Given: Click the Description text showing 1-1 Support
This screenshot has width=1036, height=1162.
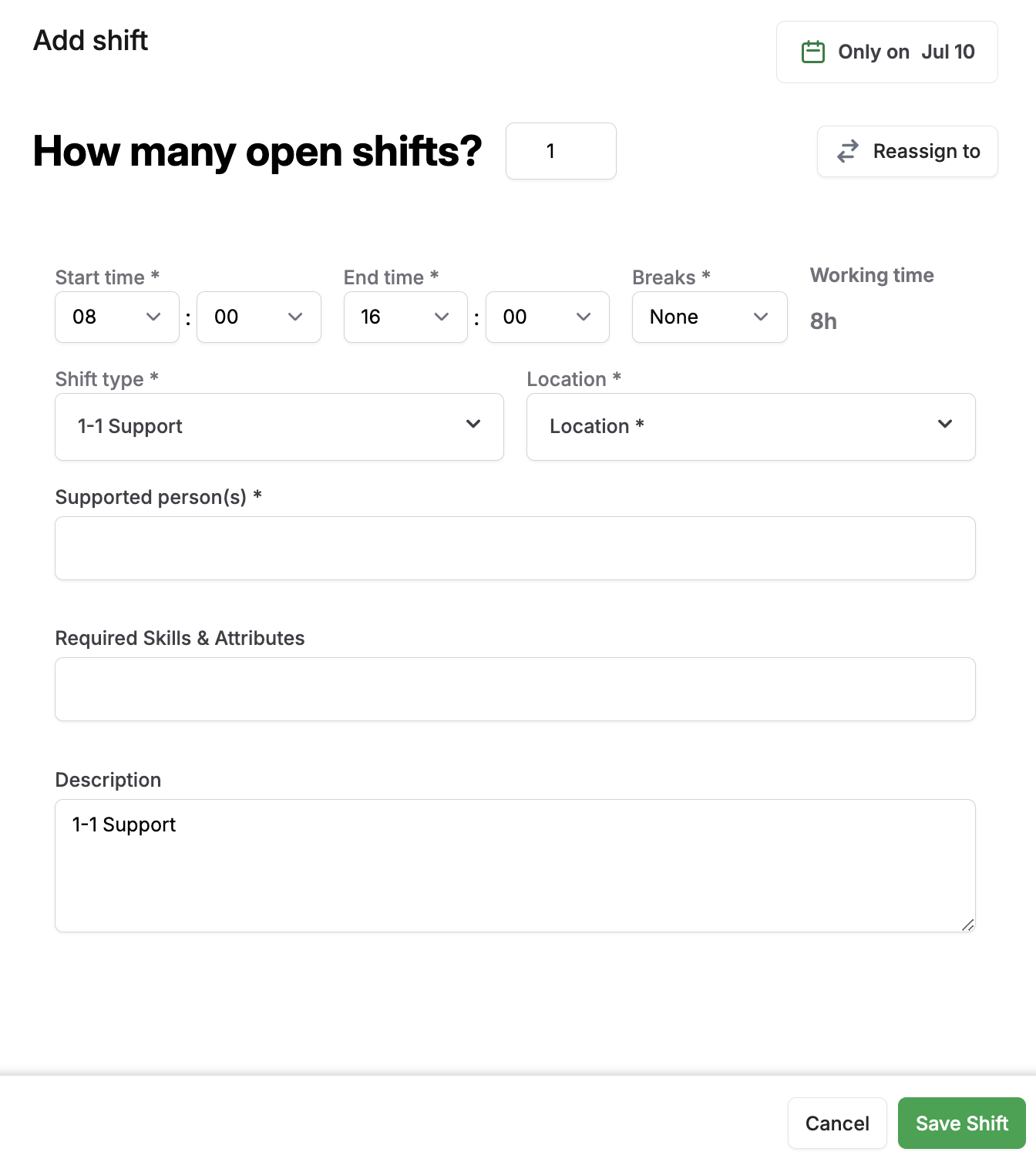Looking at the screenshot, I should click(x=124, y=824).
